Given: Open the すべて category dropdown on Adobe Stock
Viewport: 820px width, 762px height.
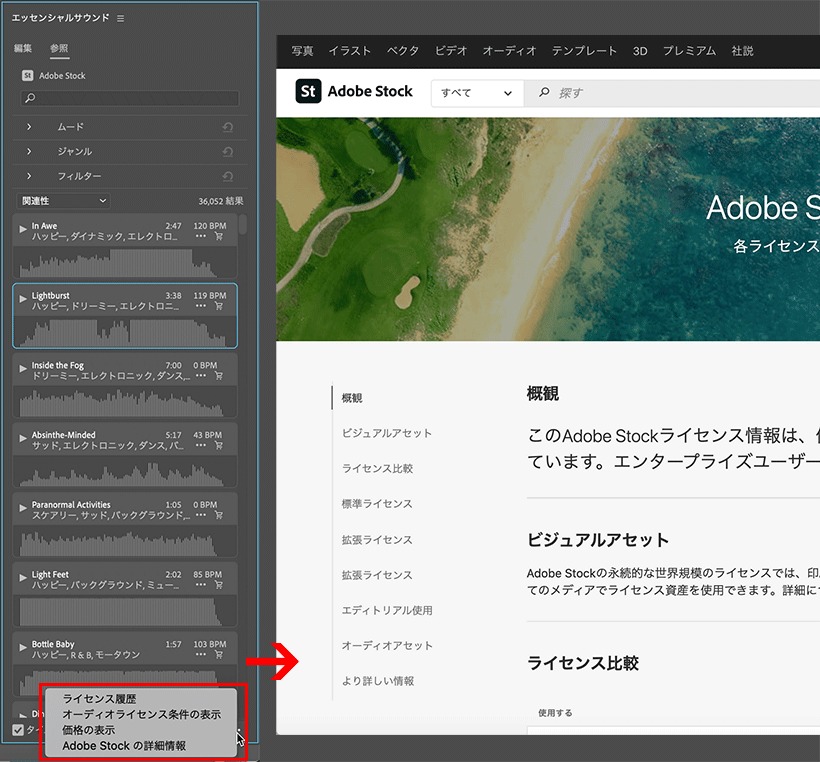Looking at the screenshot, I should click(x=477, y=93).
